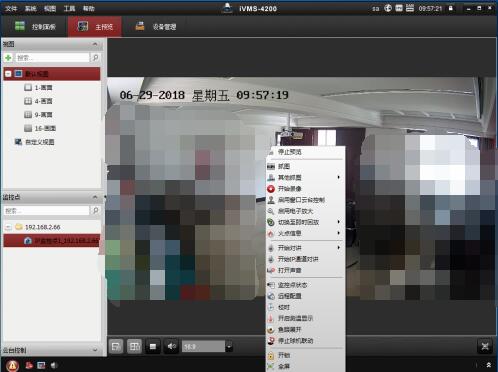Select the highlighted IP camera channel row
The height and width of the screenshot is (372, 498).
[x=52, y=240]
